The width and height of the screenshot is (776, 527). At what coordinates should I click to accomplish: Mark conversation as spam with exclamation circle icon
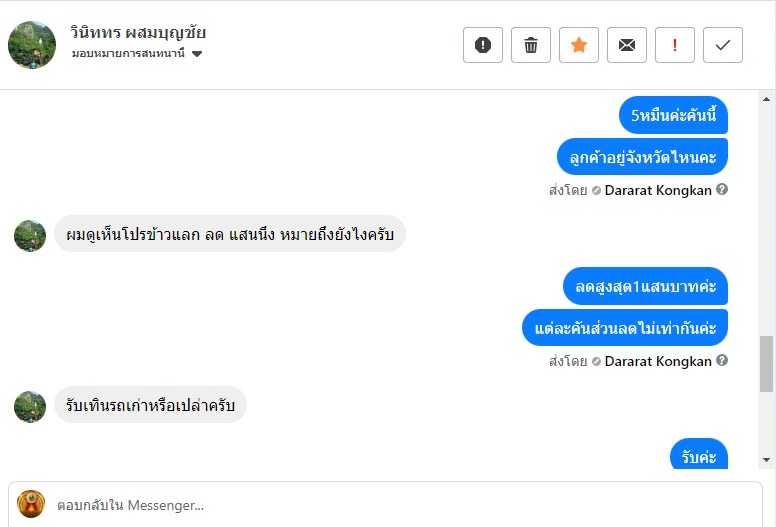tap(483, 45)
